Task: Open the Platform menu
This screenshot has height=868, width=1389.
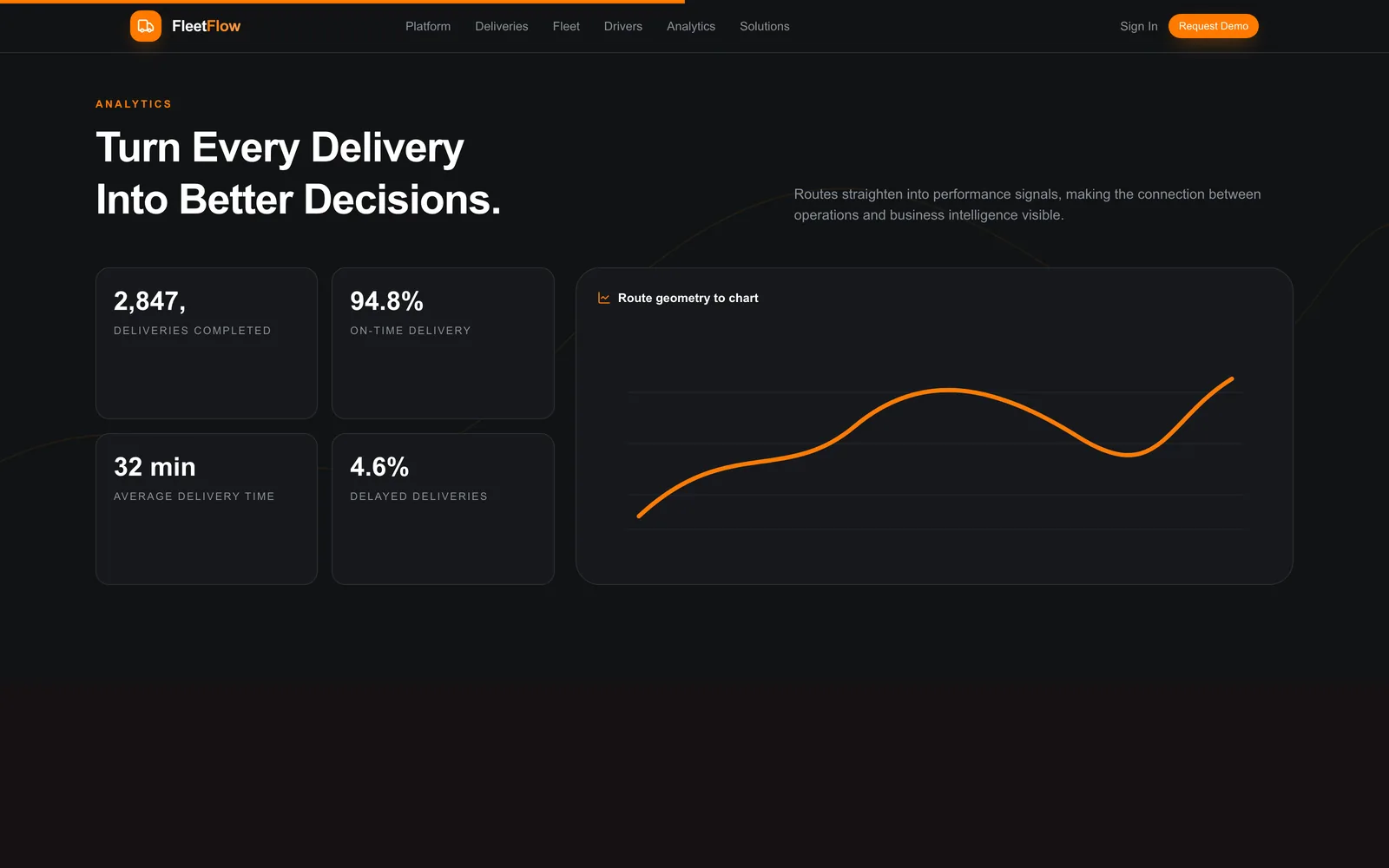Action: pos(428,26)
